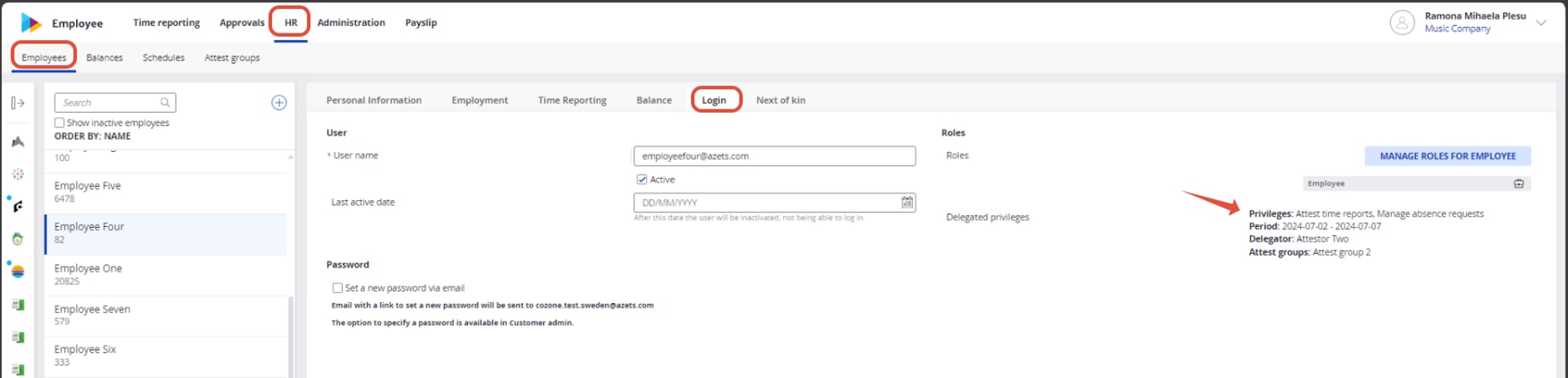
Task: Uncheck the Active checkbox
Action: pos(641,180)
